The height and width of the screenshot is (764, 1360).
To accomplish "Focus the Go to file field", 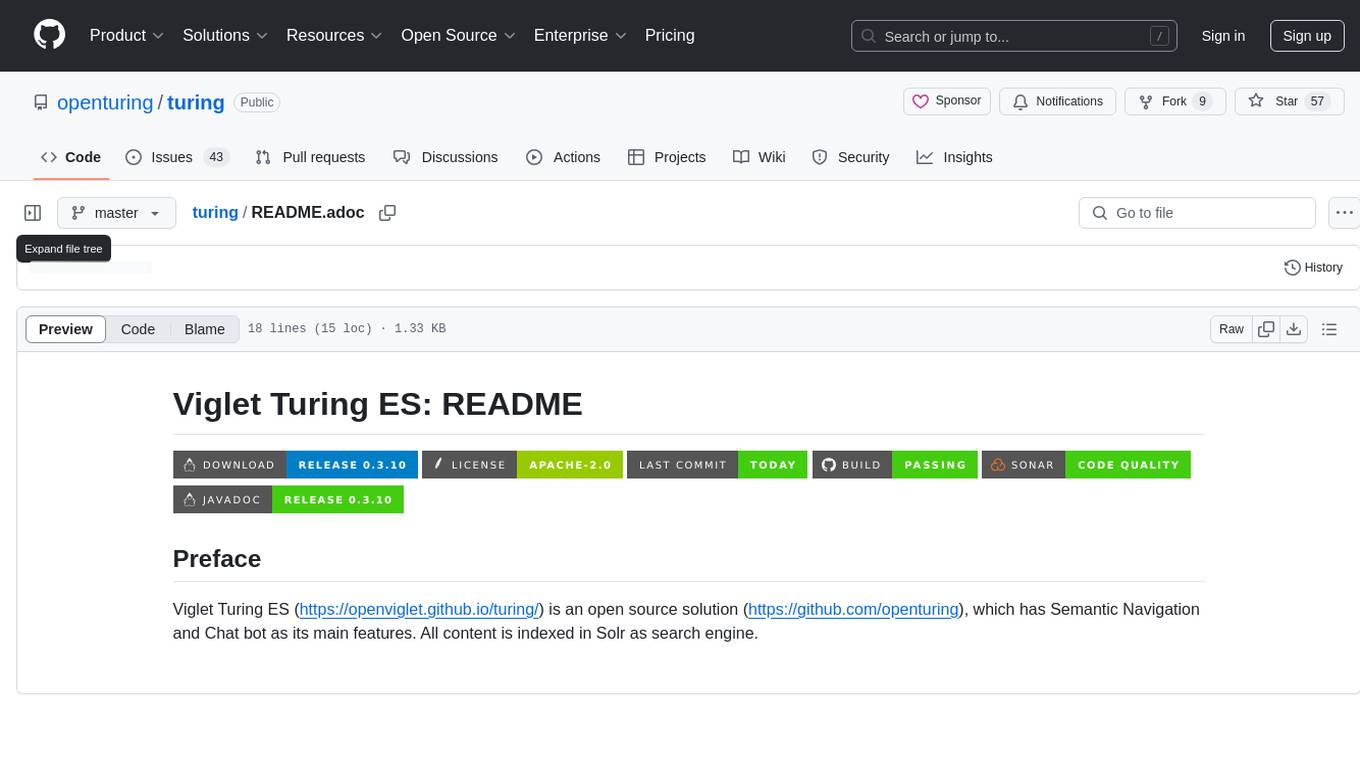I will 1197,213.
